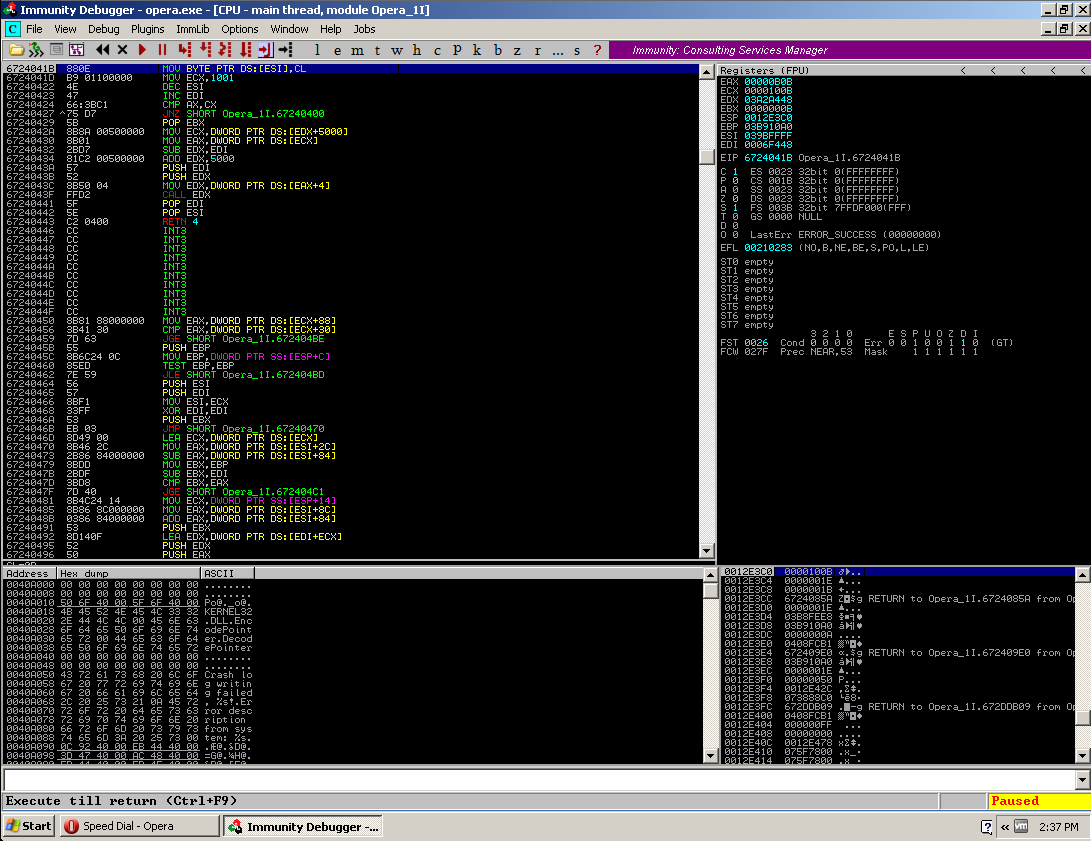Image resolution: width=1091 pixels, height=841 pixels.
Task: Click the Execute till return icon
Action: tap(265, 50)
